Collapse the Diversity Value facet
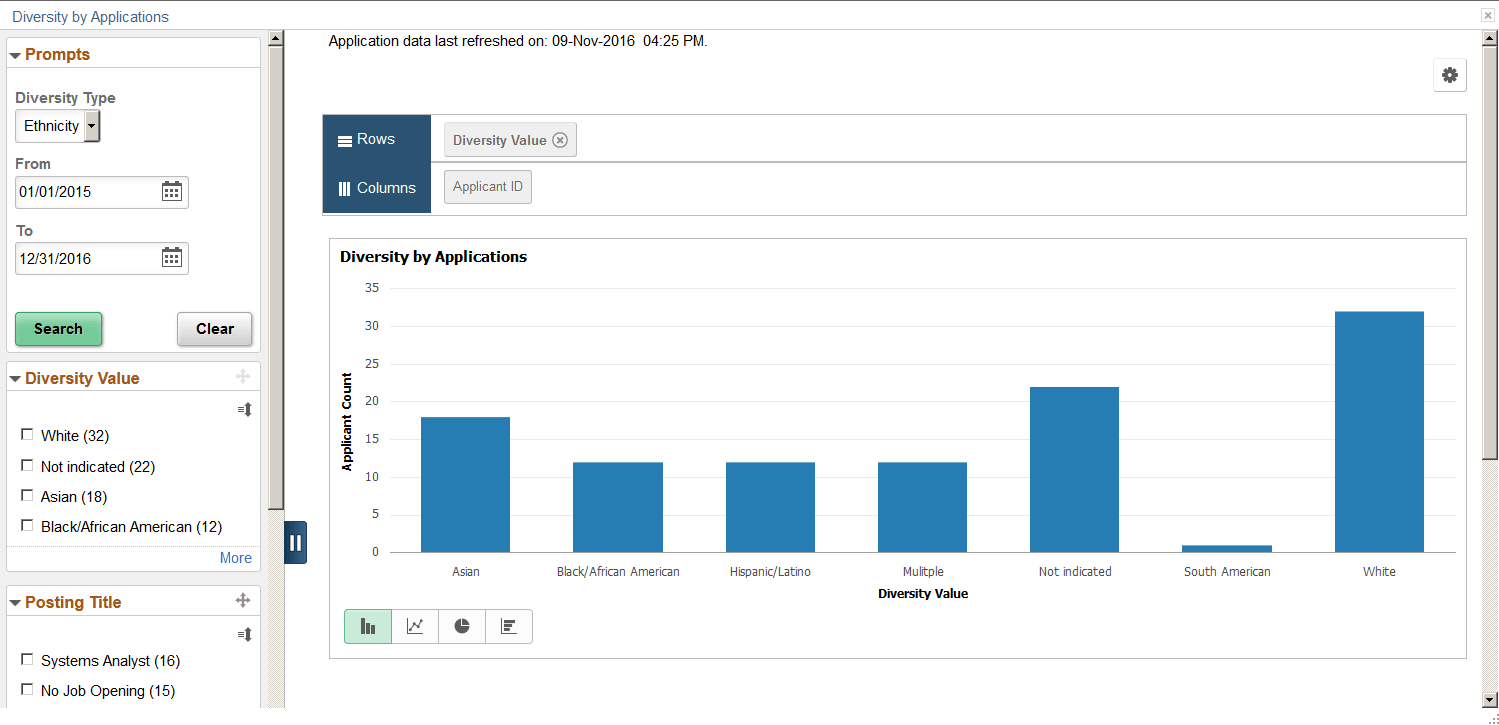1499x725 pixels. (15, 379)
